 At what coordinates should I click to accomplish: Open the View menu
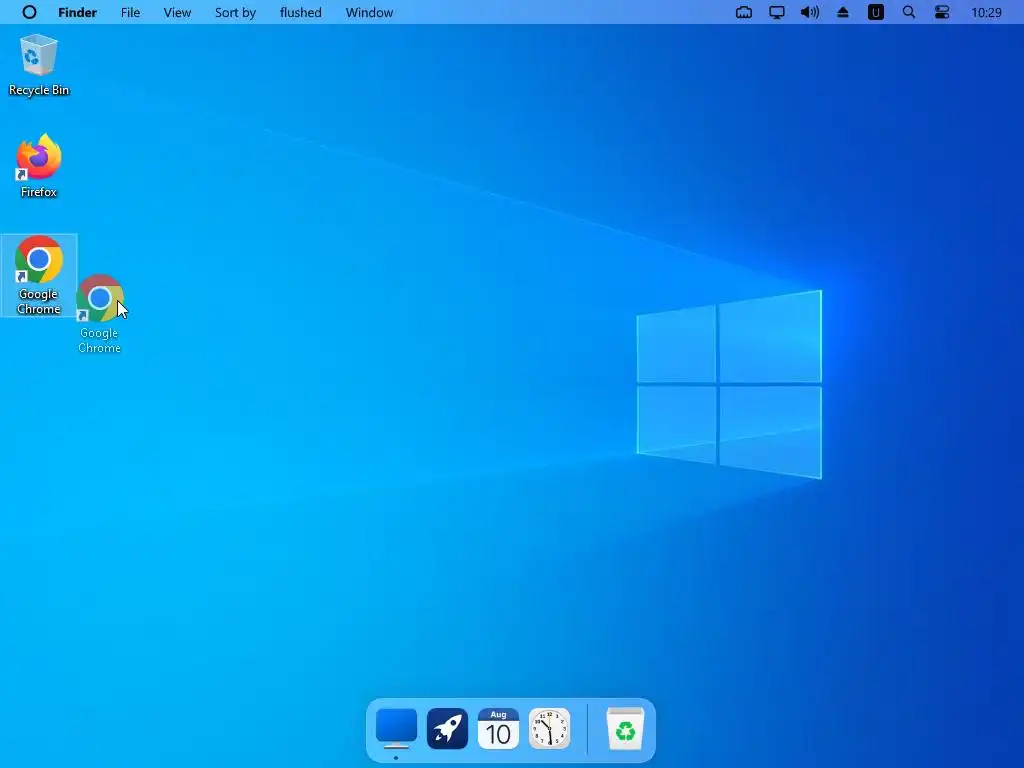(x=177, y=12)
